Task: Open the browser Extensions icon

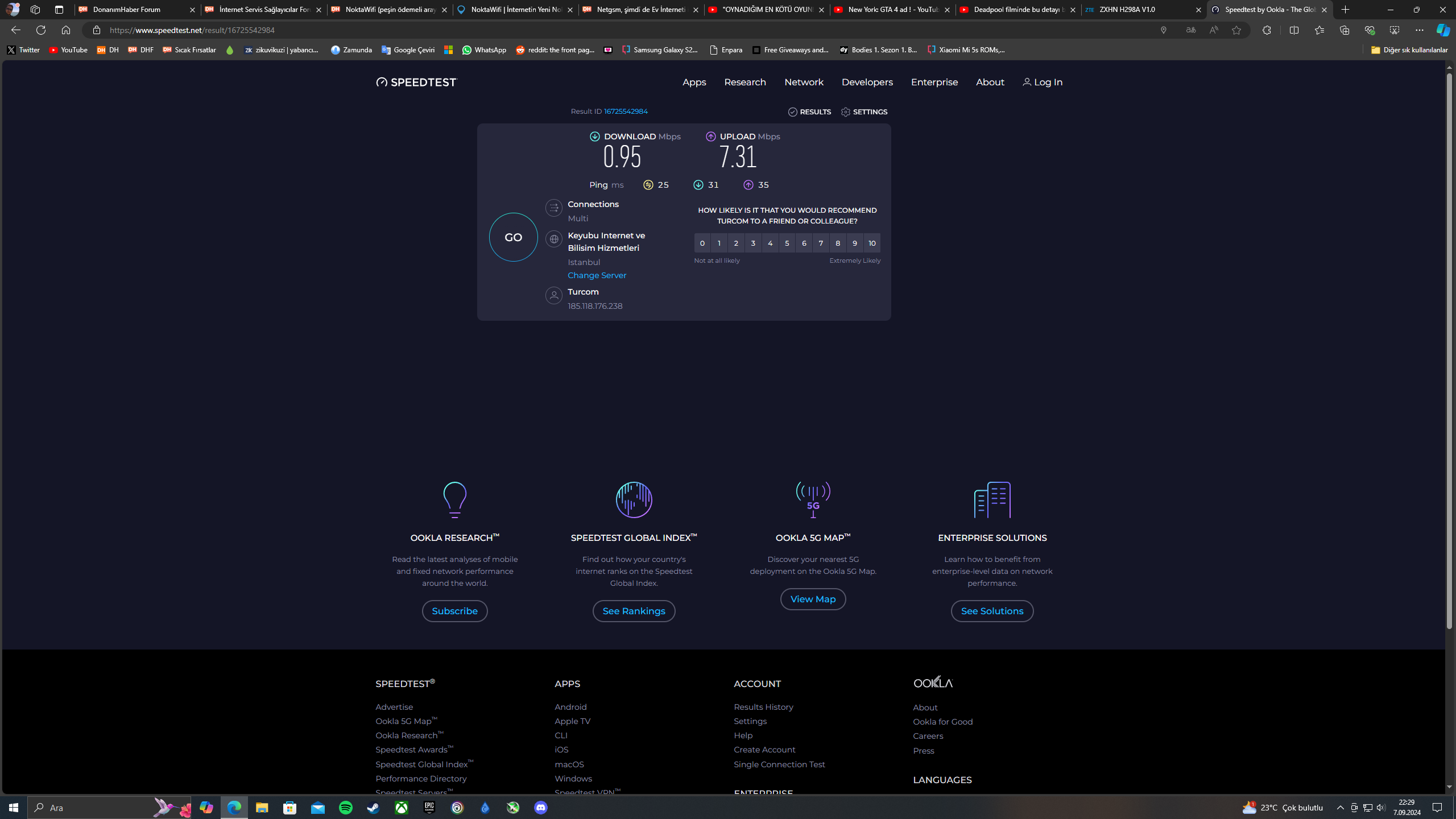Action: tap(1267, 30)
